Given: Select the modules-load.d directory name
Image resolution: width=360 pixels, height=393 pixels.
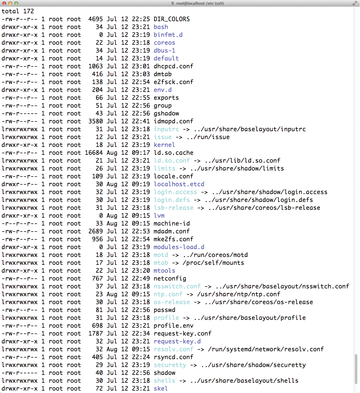Looking at the screenshot, I should (x=179, y=247).
